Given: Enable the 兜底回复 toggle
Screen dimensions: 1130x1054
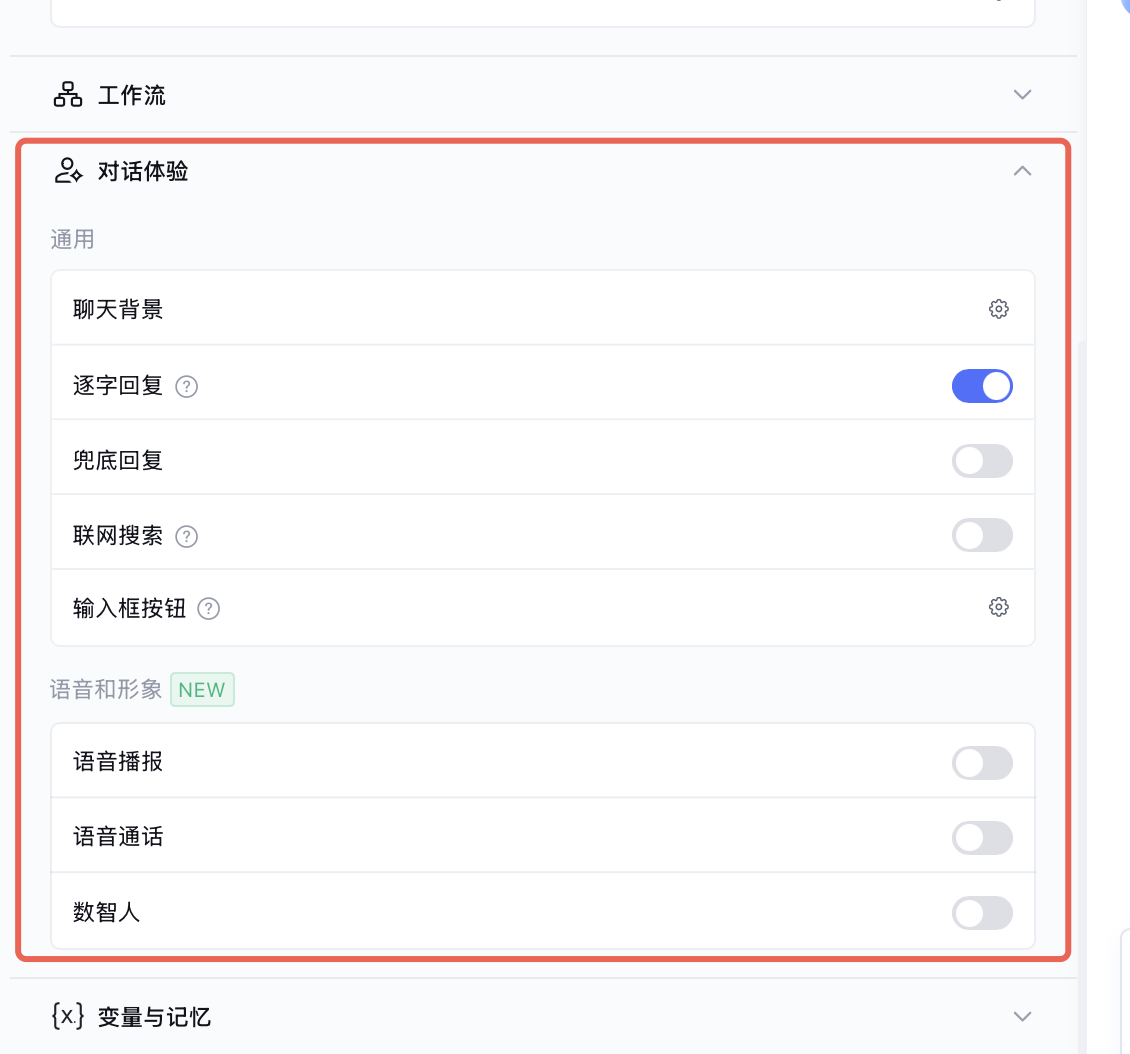Looking at the screenshot, I should (982, 461).
